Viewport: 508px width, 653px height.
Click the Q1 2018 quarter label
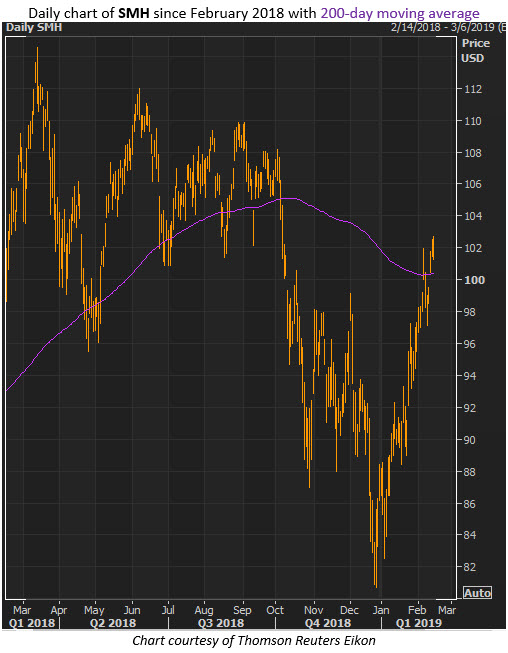[32, 623]
